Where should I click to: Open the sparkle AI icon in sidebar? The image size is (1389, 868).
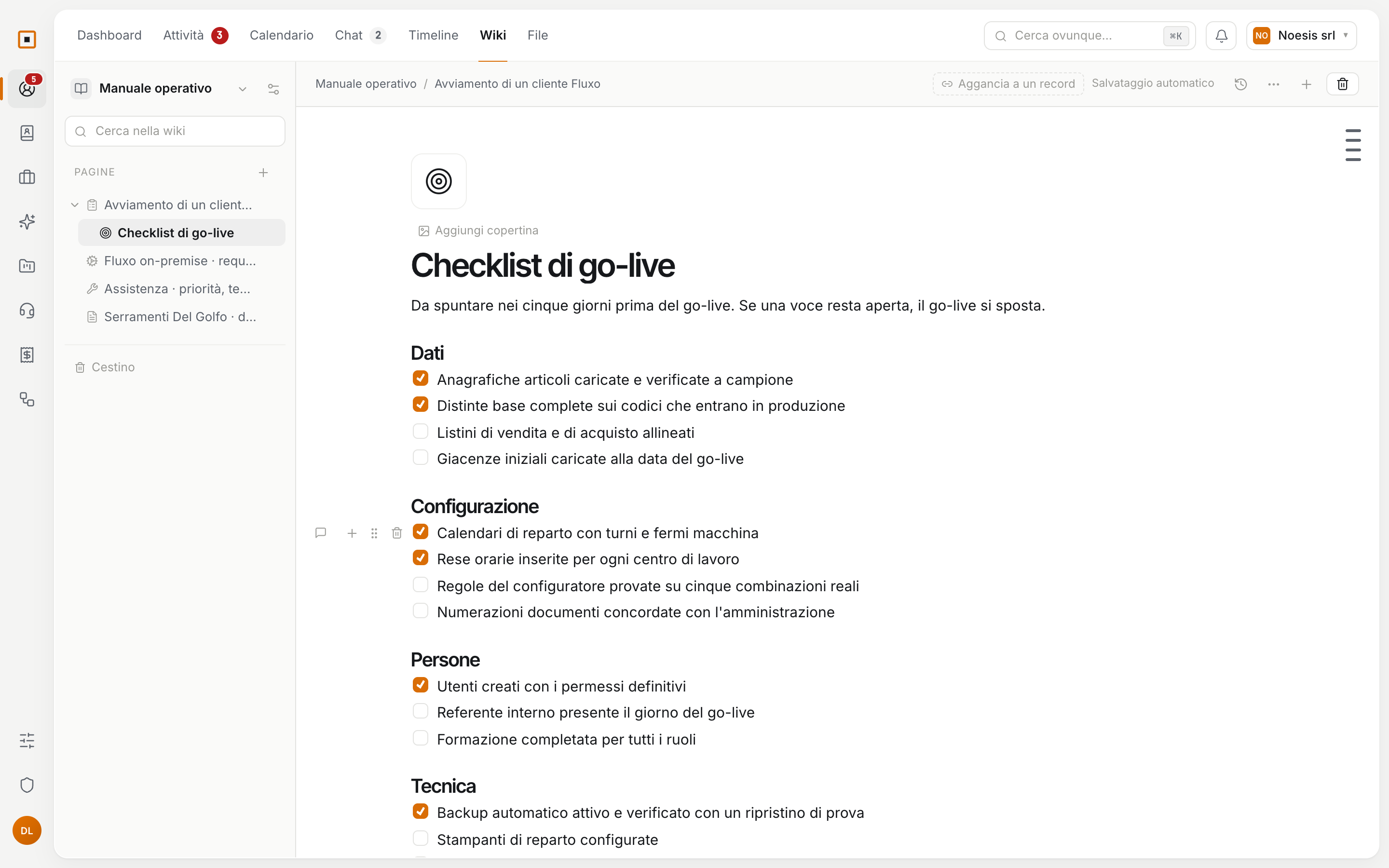[27, 222]
